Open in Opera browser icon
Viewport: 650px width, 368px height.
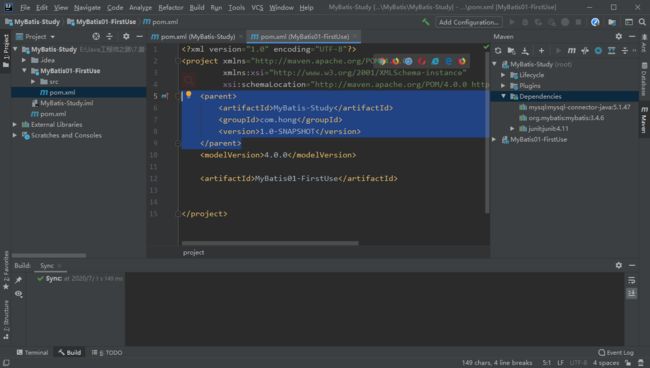[x=422, y=61]
